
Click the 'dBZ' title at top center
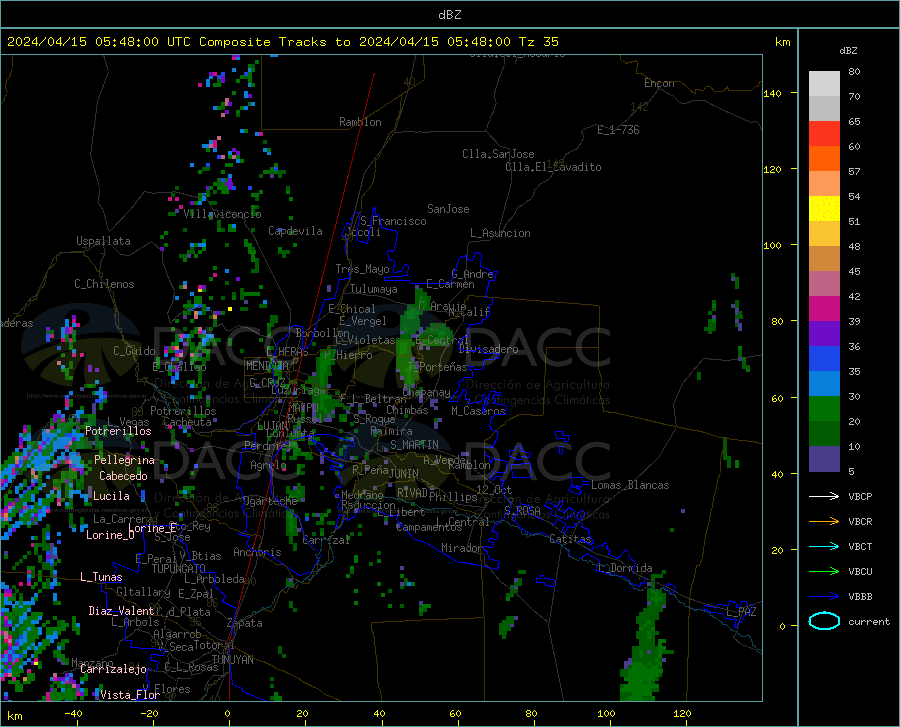click(449, 15)
